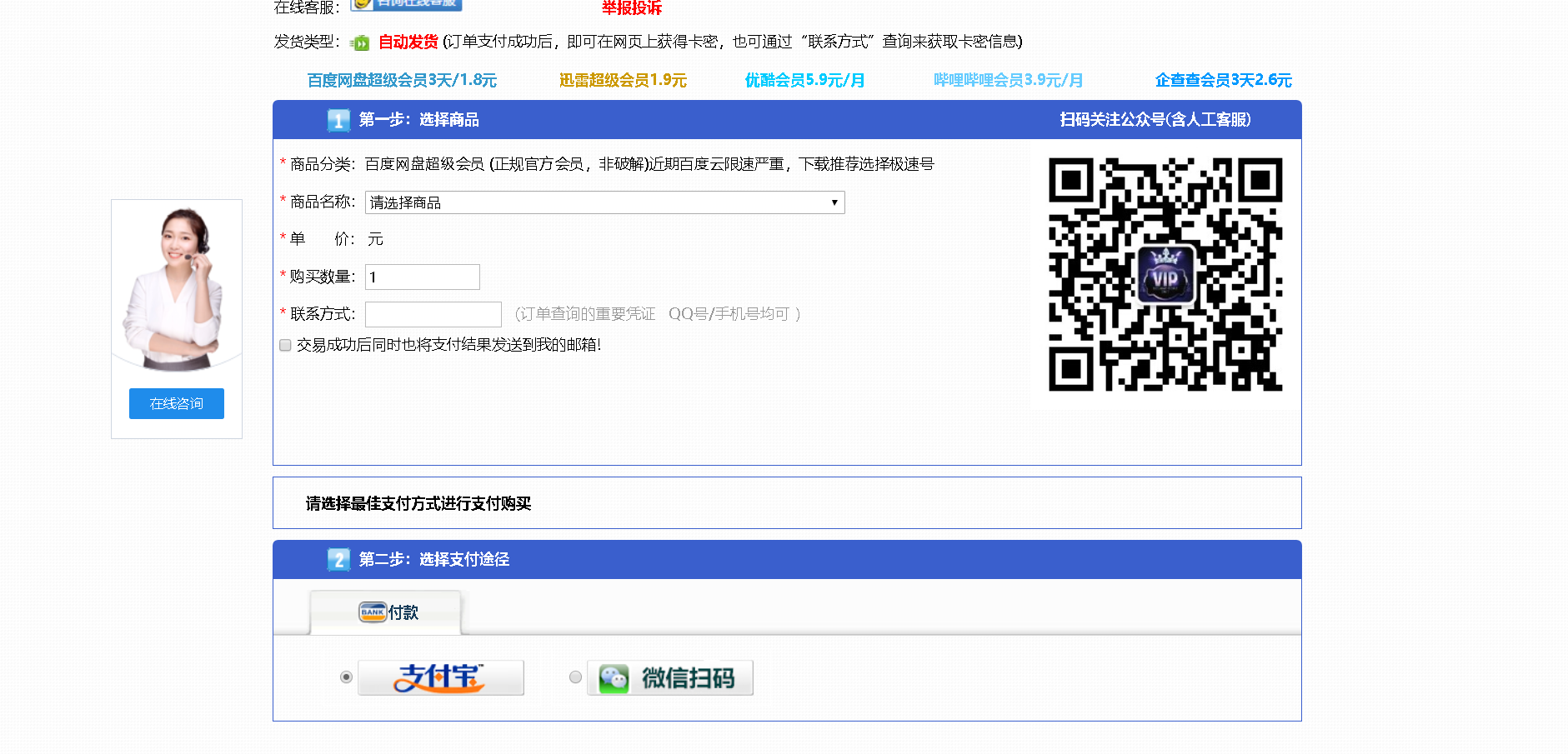Viewport: 1568px width, 754px height.
Task: Click the BANK card icon on payment tab
Action: tap(373, 612)
